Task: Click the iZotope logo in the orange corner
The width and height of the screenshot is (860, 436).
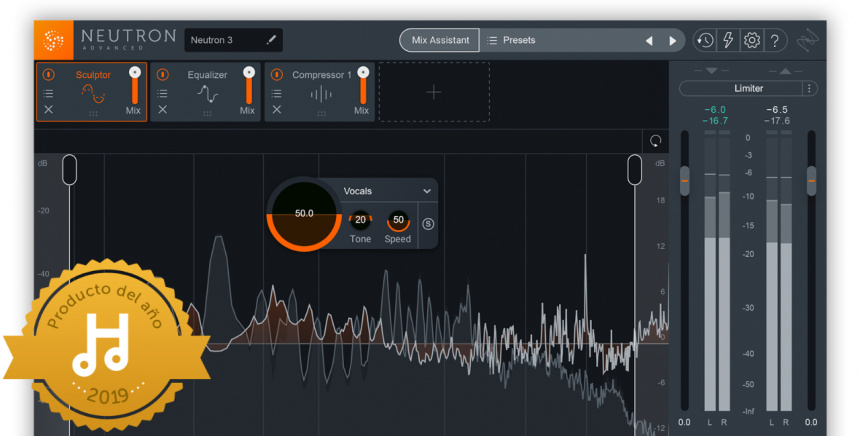Action: coord(54,40)
